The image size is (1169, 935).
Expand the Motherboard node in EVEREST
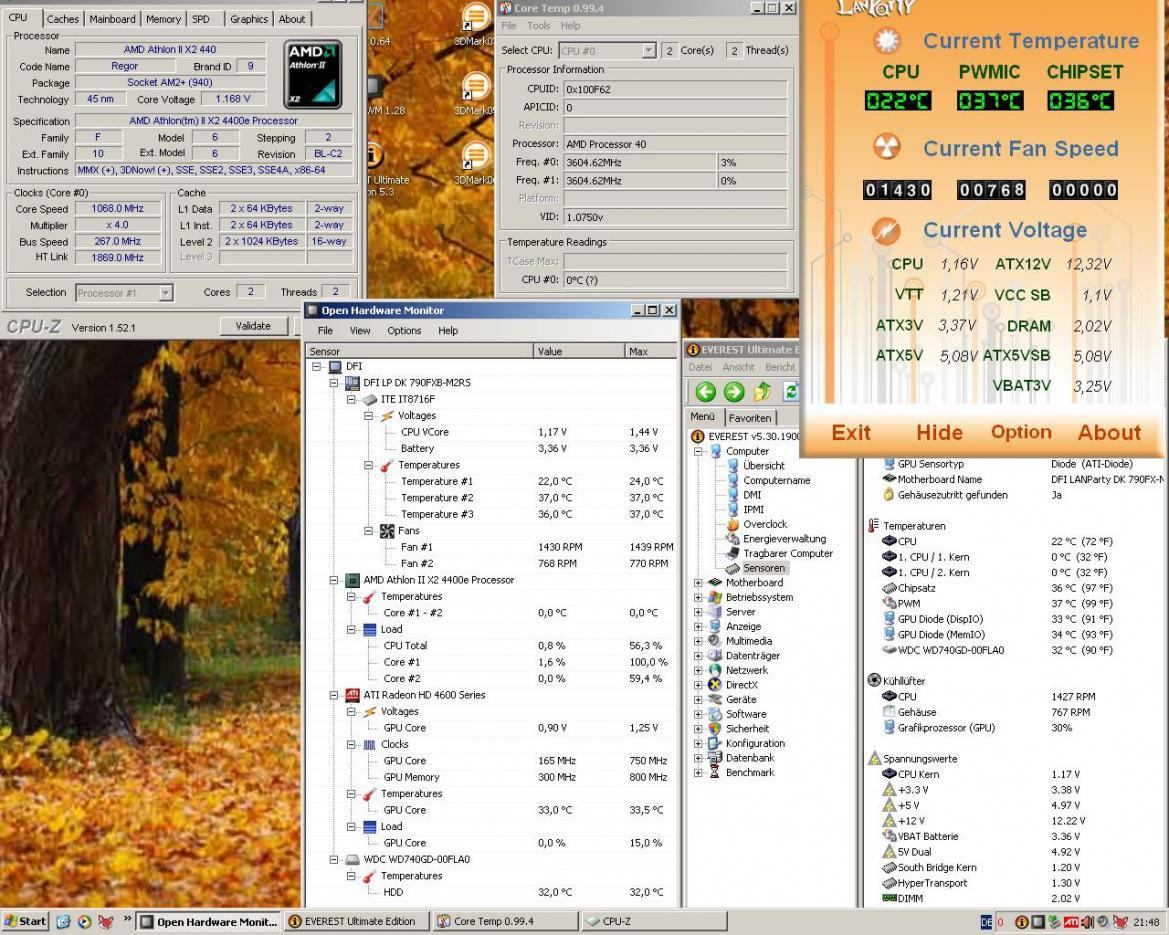pyautogui.click(x=698, y=583)
